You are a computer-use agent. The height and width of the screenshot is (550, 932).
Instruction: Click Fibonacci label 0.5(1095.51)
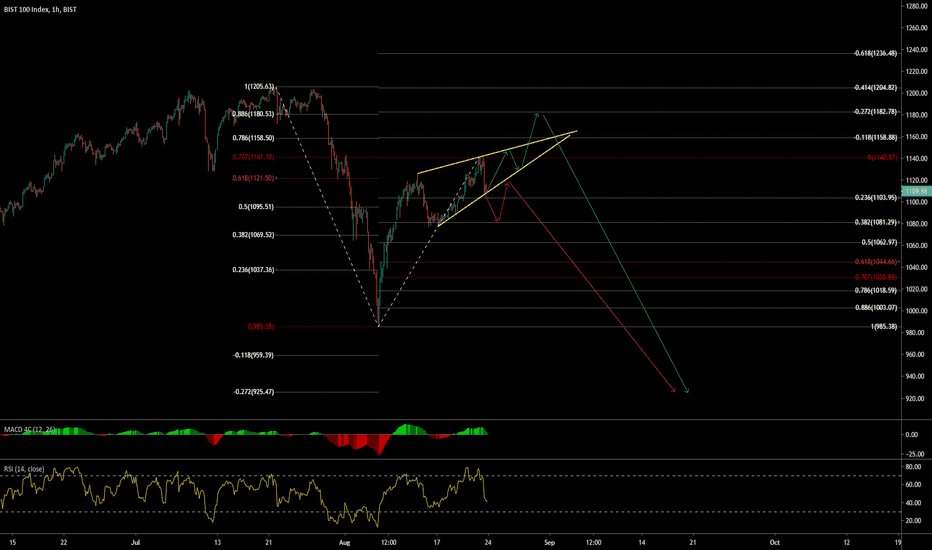(256, 207)
